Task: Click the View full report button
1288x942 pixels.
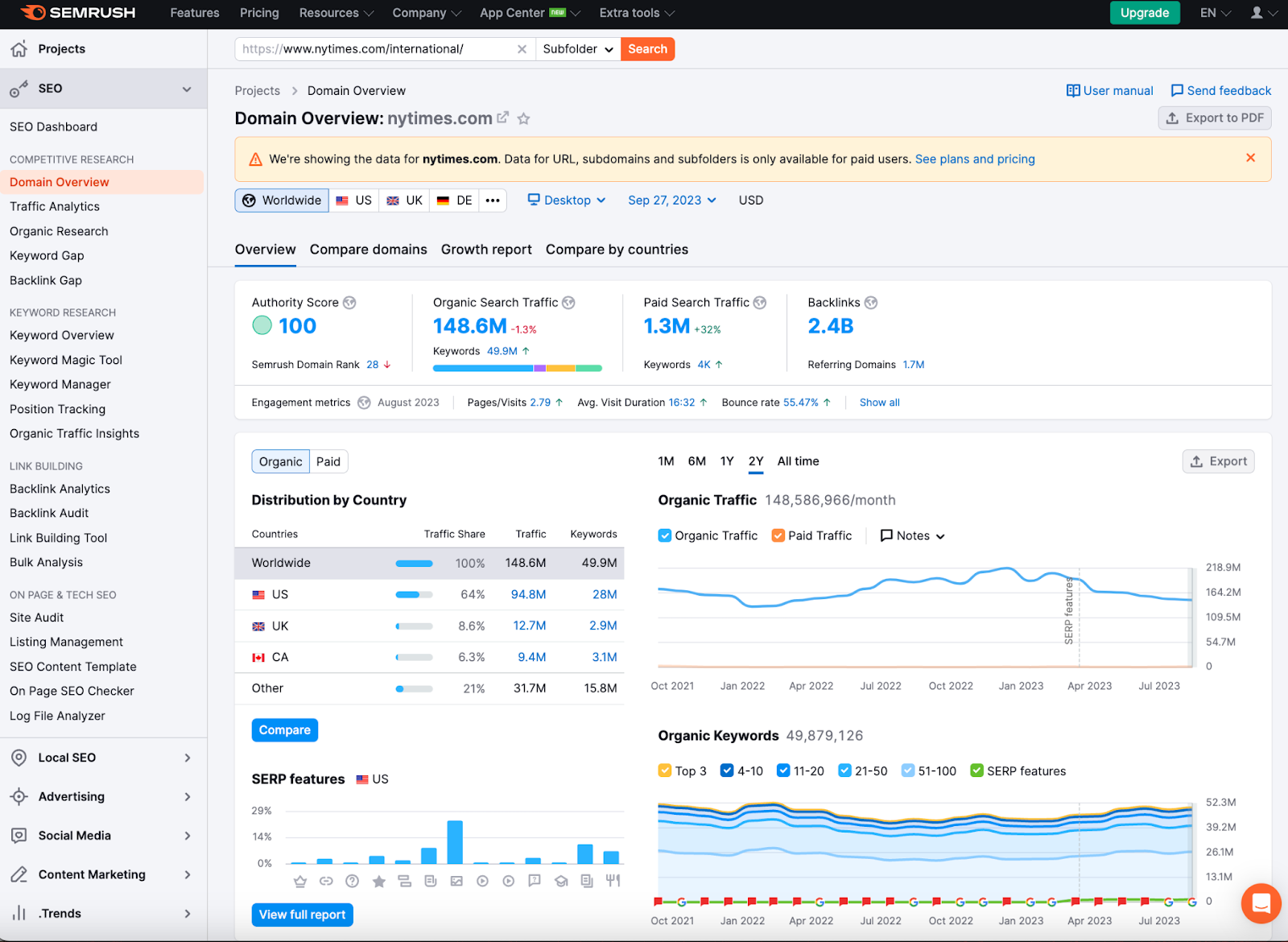Action: pos(302,915)
